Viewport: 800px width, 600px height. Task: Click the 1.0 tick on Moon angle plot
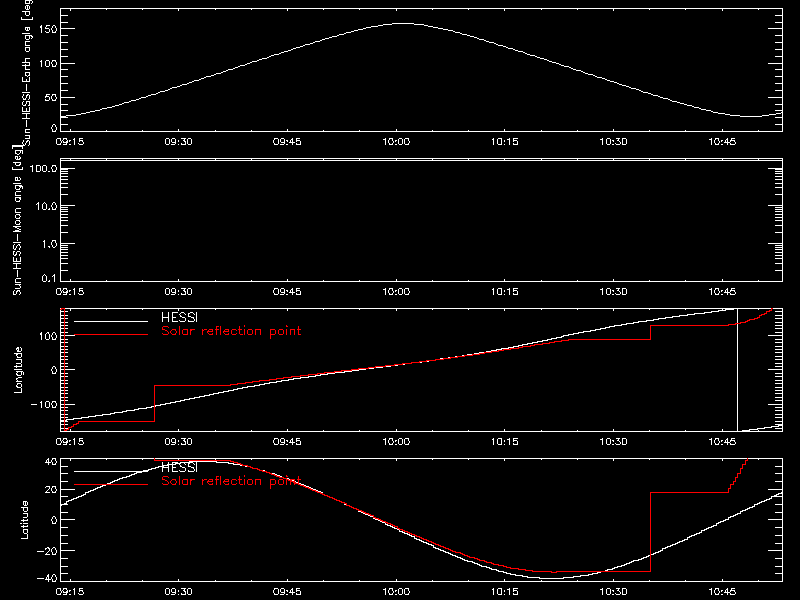coord(49,244)
